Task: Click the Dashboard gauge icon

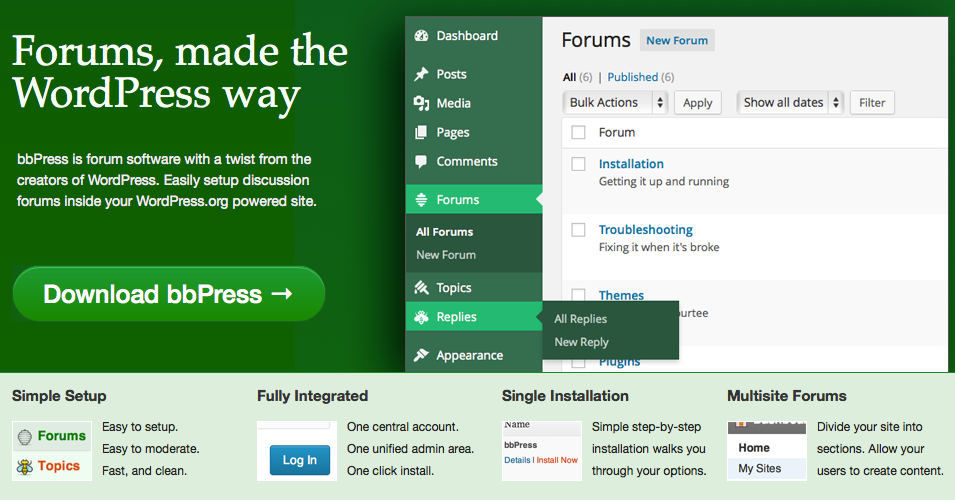Action: (x=421, y=36)
